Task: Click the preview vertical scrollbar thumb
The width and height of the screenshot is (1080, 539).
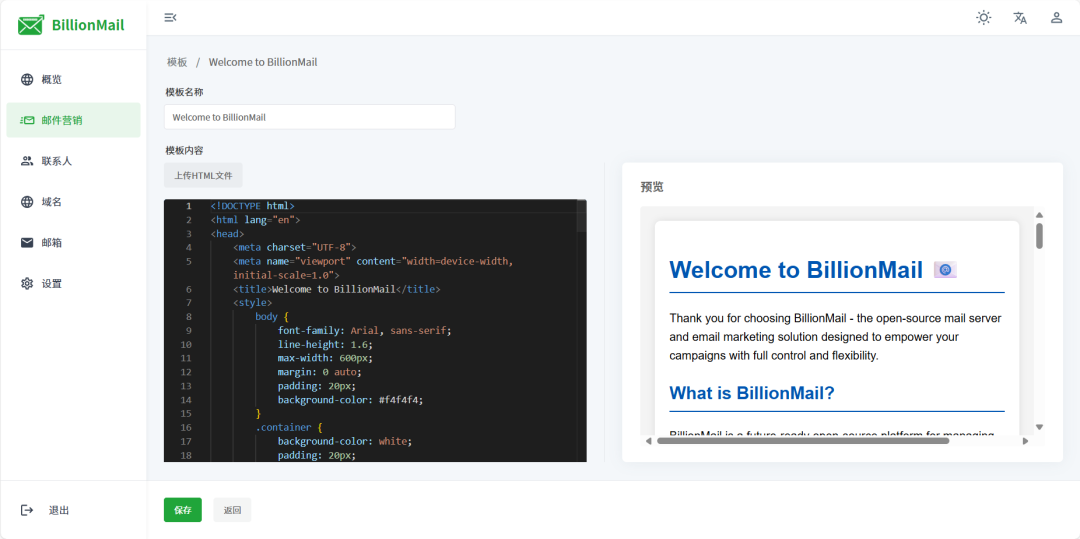Action: pos(1039,235)
